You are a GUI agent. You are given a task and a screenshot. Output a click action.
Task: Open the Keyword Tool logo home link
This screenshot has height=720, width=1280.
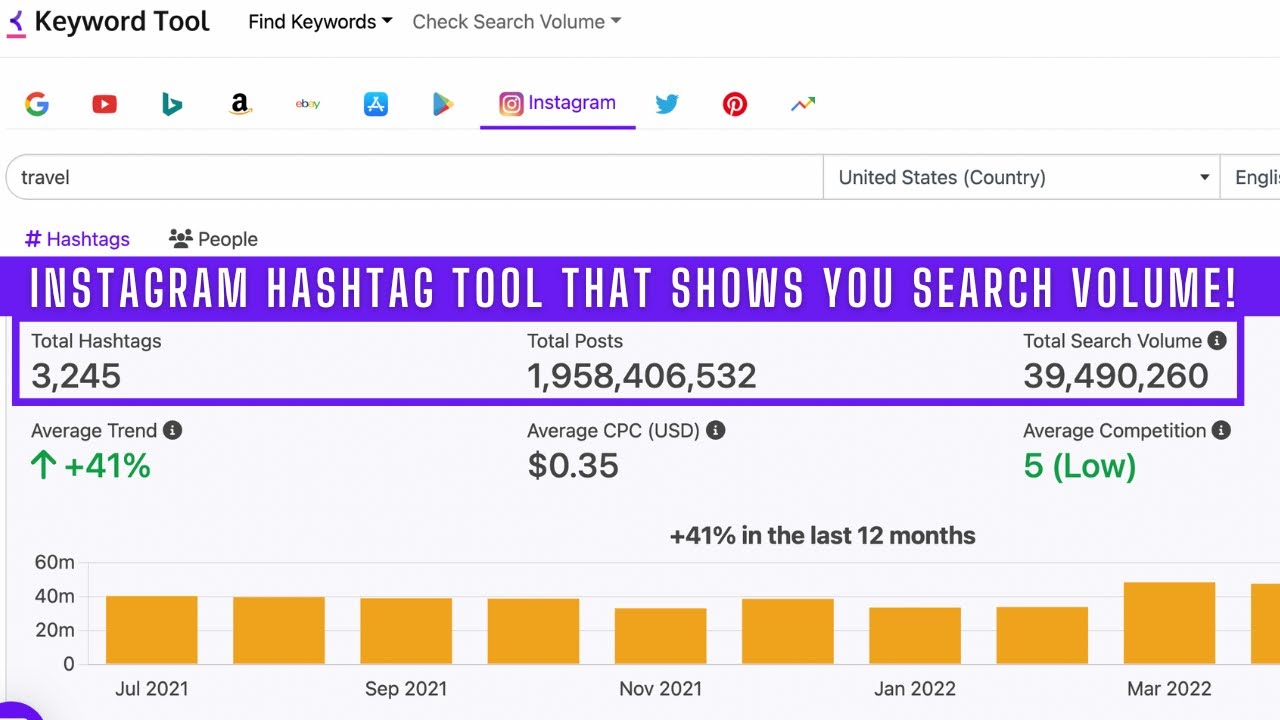(108, 21)
